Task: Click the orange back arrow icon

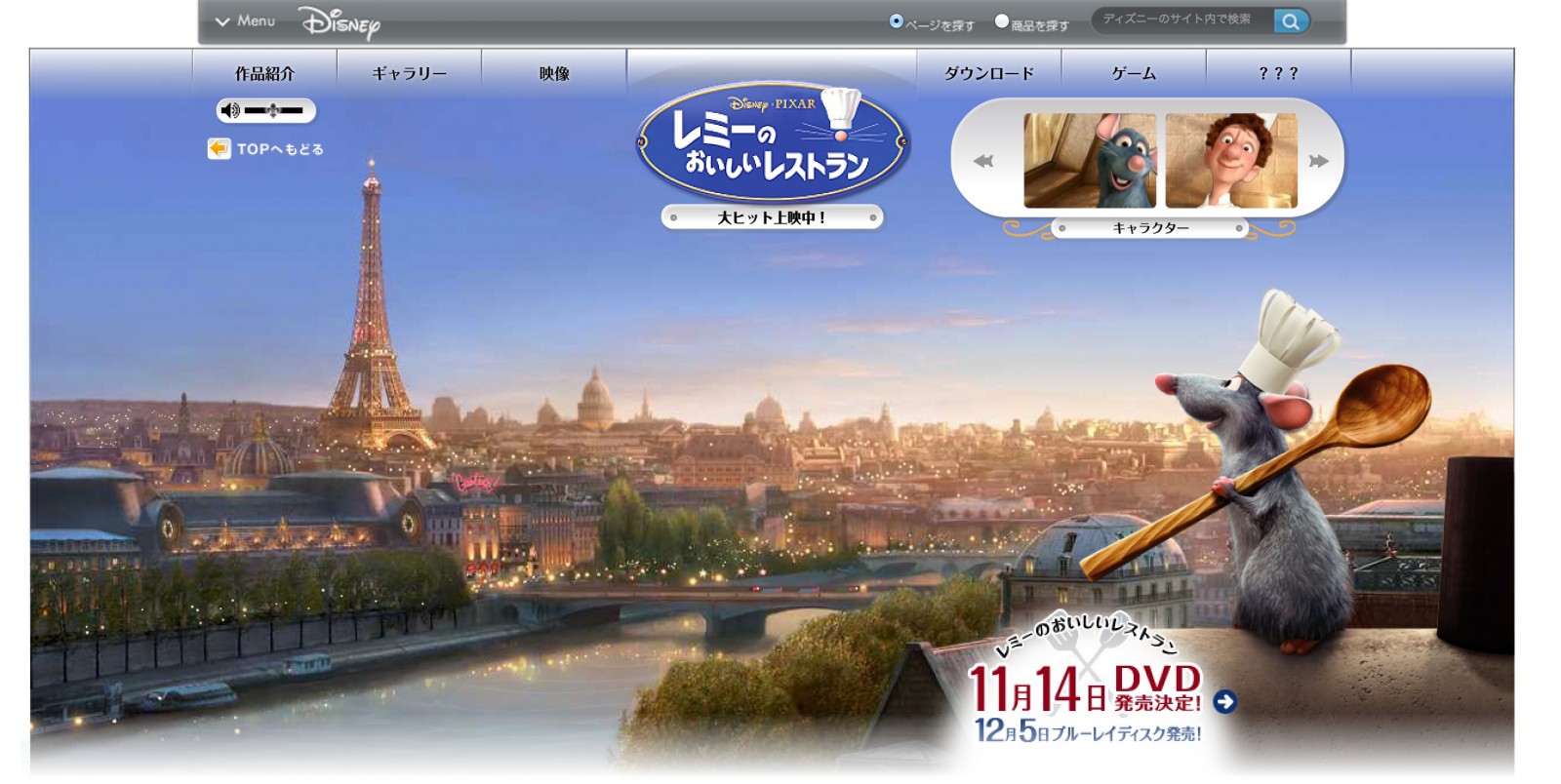Action: [x=219, y=148]
